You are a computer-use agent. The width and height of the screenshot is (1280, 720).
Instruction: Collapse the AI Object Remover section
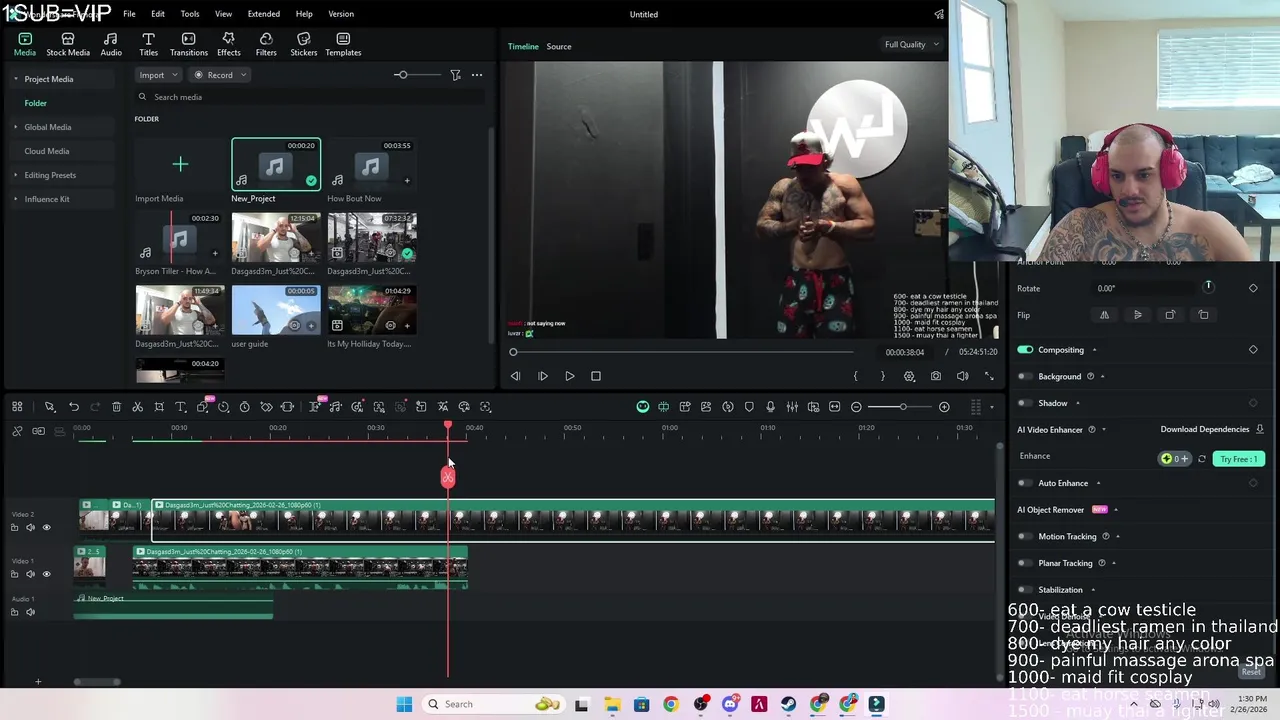tap(1116, 510)
